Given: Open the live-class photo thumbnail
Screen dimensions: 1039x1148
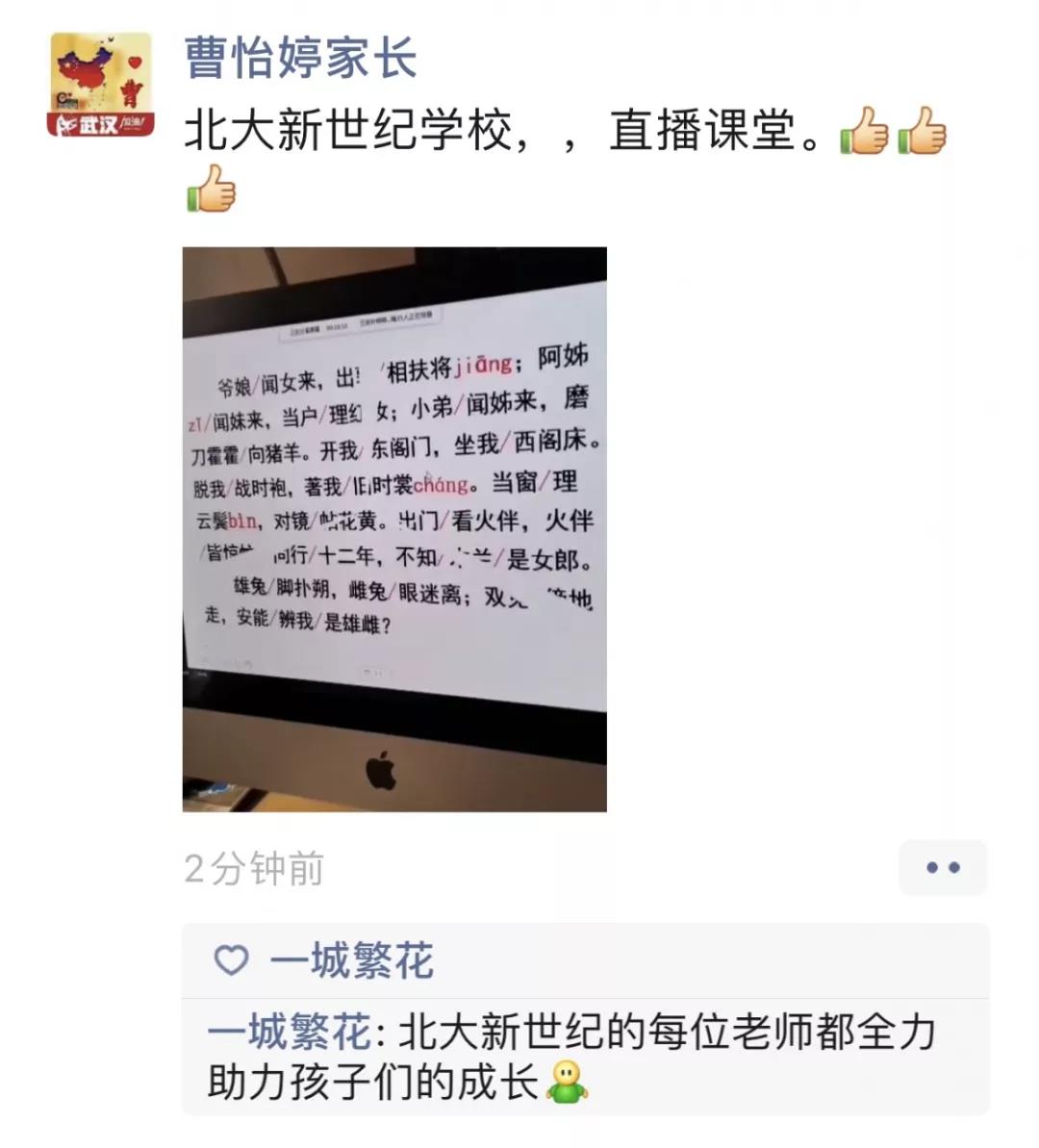Looking at the screenshot, I should tap(394, 529).
